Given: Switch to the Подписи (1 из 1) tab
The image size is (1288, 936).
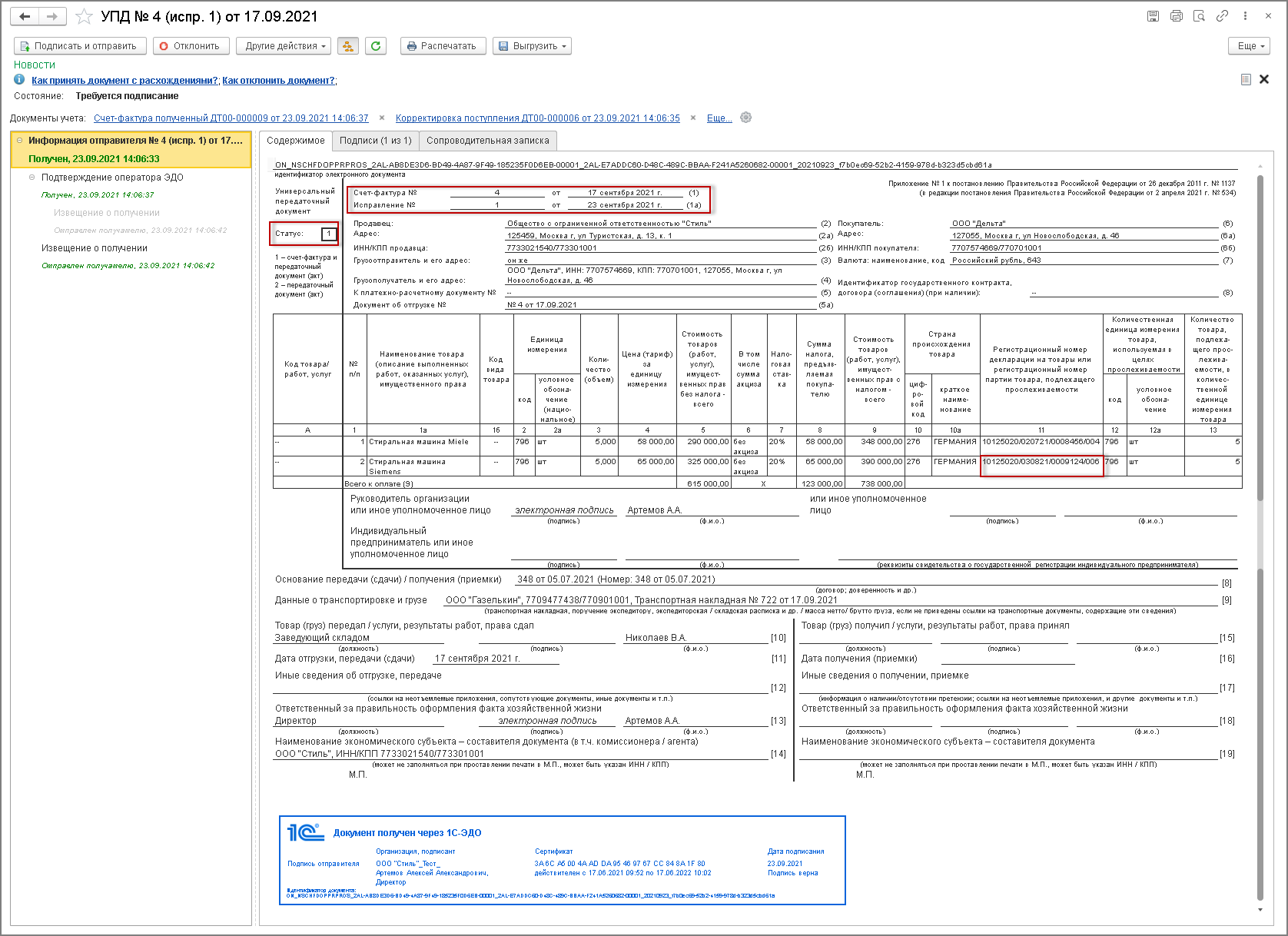Looking at the screenshot, I should coord(376,141).
